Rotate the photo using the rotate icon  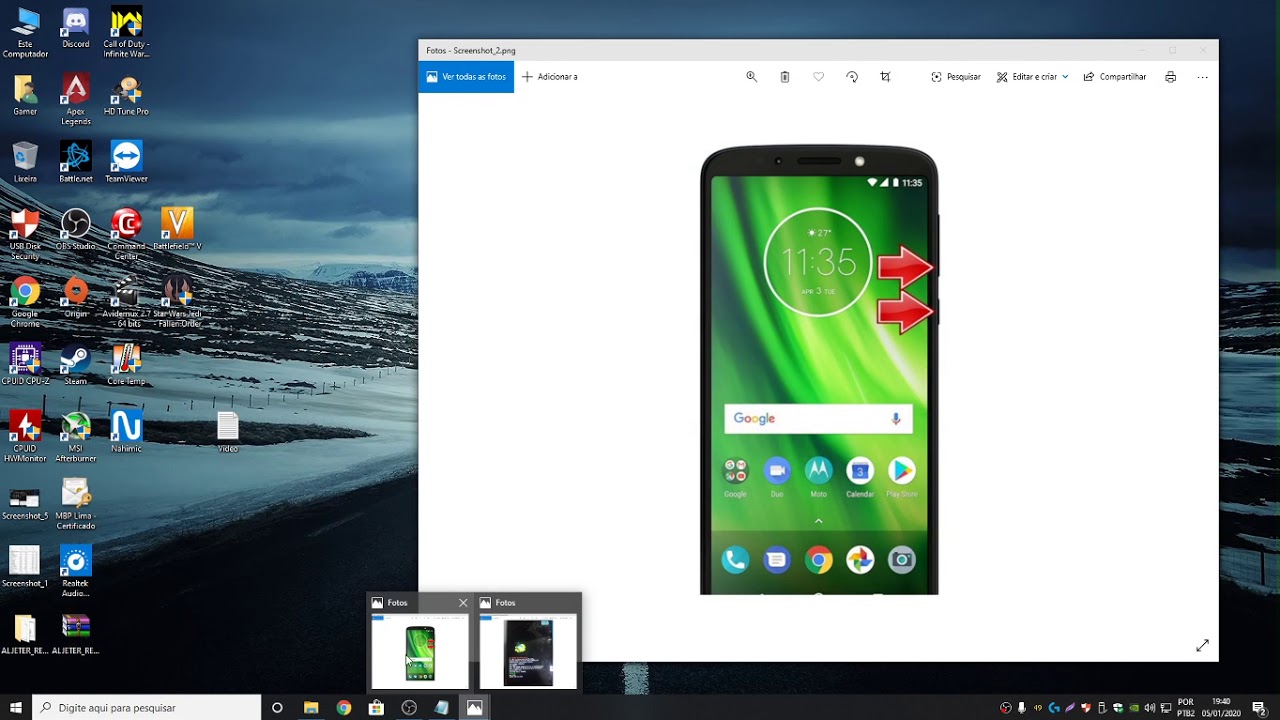852,77
